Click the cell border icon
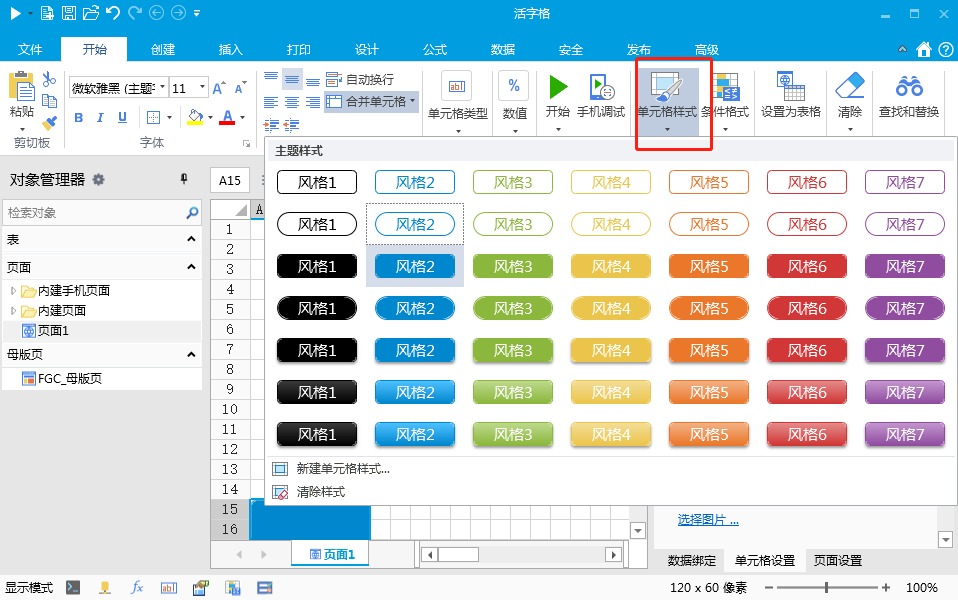Image resolution: width=958 pixels, height=600 pixels. click(x=153, y=117)
